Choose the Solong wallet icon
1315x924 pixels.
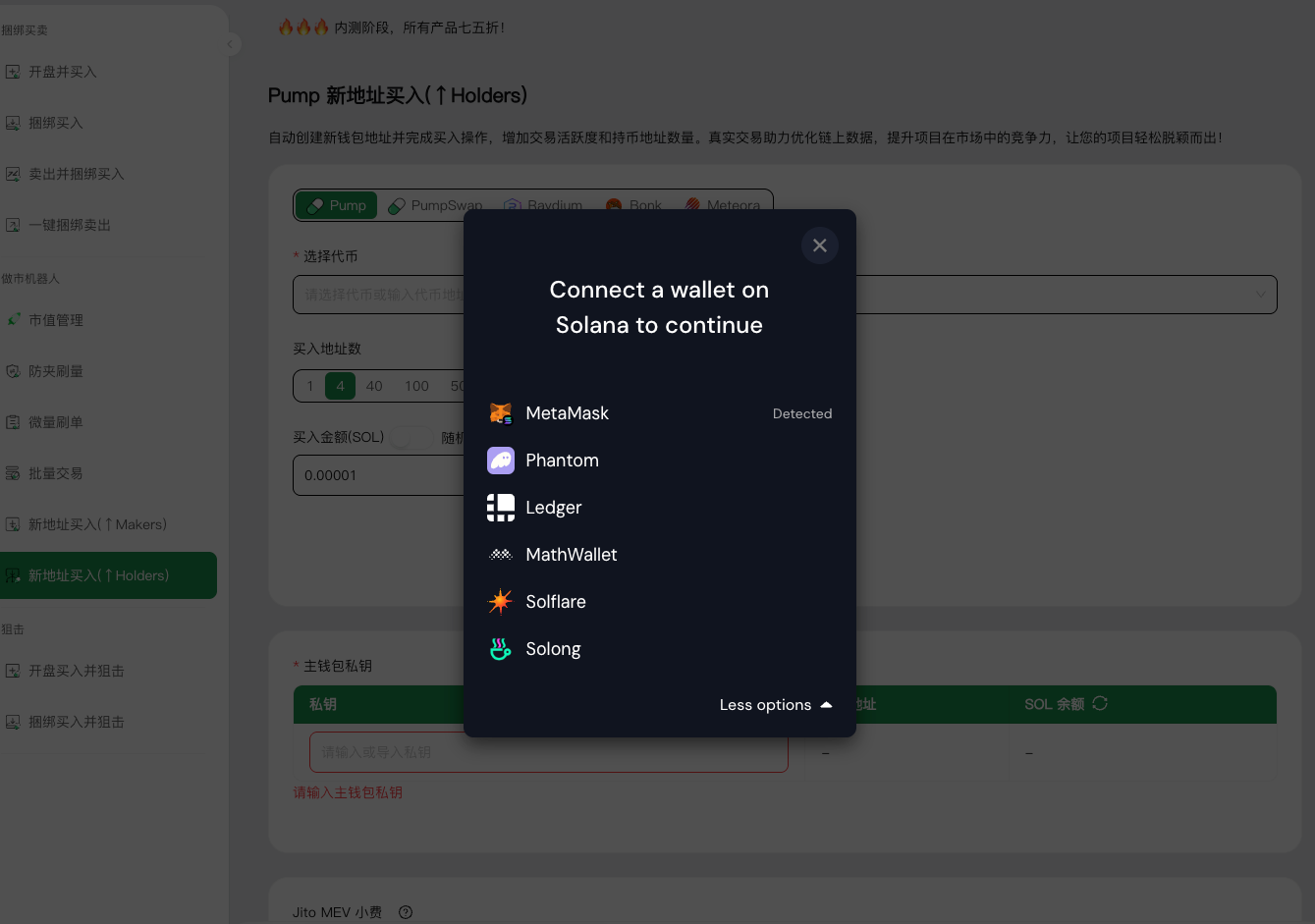[x=501, y=649]
